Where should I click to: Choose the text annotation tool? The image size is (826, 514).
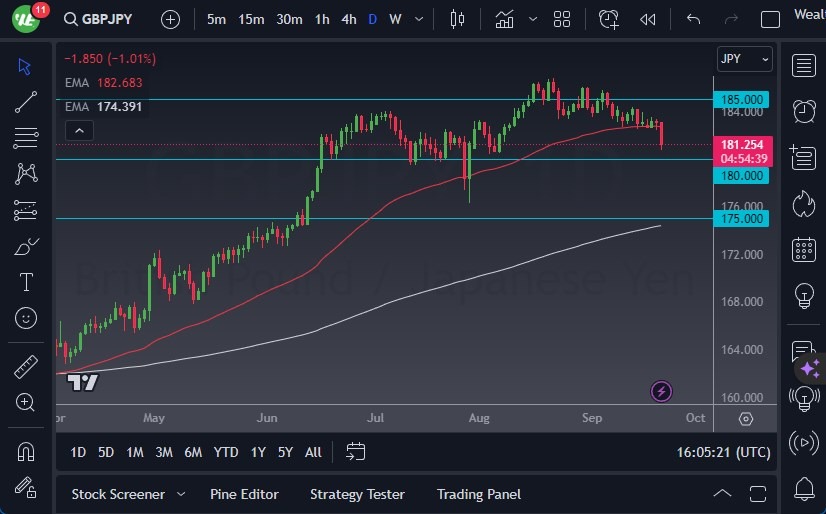tap(26, 282)
